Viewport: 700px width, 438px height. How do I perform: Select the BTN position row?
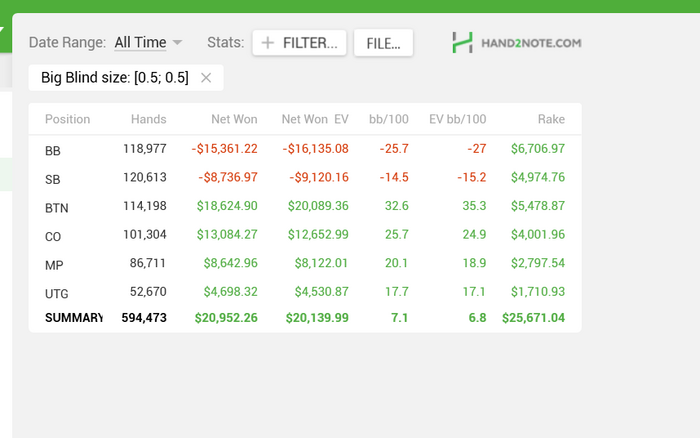[x=305, y=206]
